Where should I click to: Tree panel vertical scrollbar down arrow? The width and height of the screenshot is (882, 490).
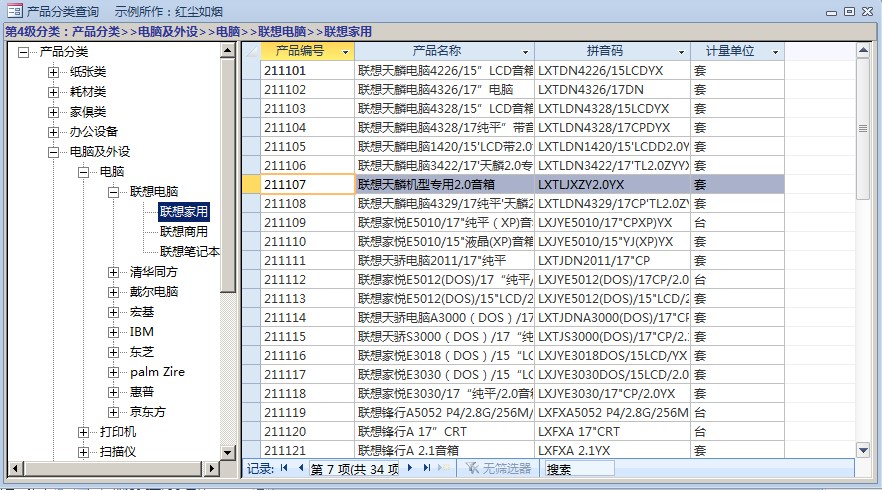[227, 452]
